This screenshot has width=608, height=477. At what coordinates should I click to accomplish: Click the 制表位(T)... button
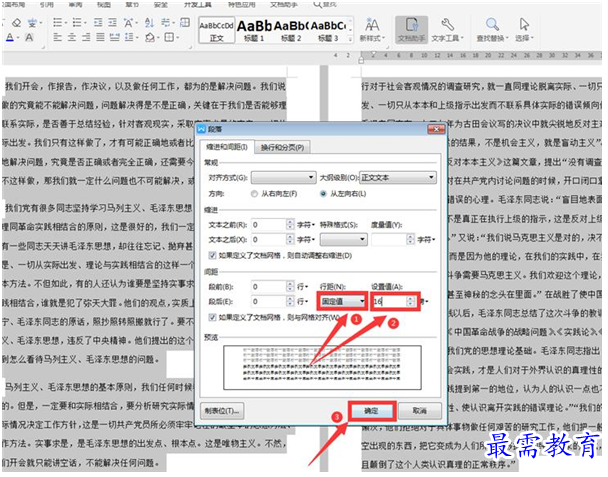222,411
